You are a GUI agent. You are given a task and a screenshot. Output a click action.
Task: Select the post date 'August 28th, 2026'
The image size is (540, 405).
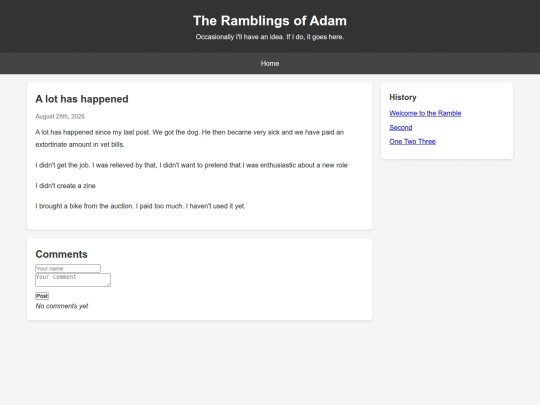pyautogui.click(x=60, y=116)
